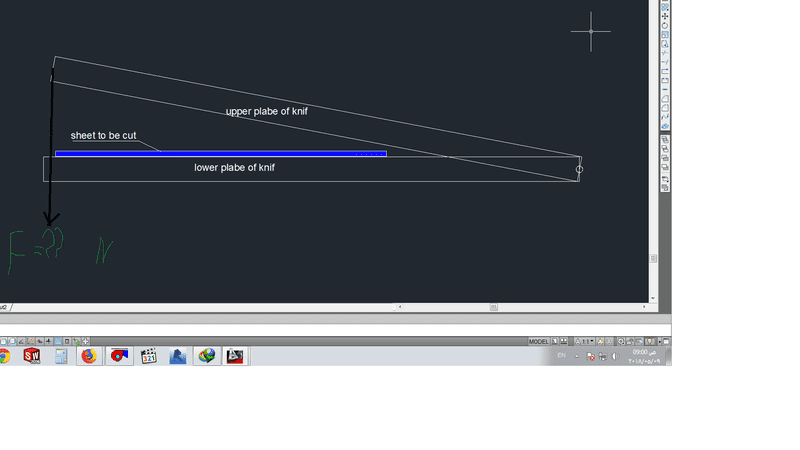Viewport: 800px width, 450px height.
Task: Select the "lower plabe of knif" text
Action: point(235,167)
